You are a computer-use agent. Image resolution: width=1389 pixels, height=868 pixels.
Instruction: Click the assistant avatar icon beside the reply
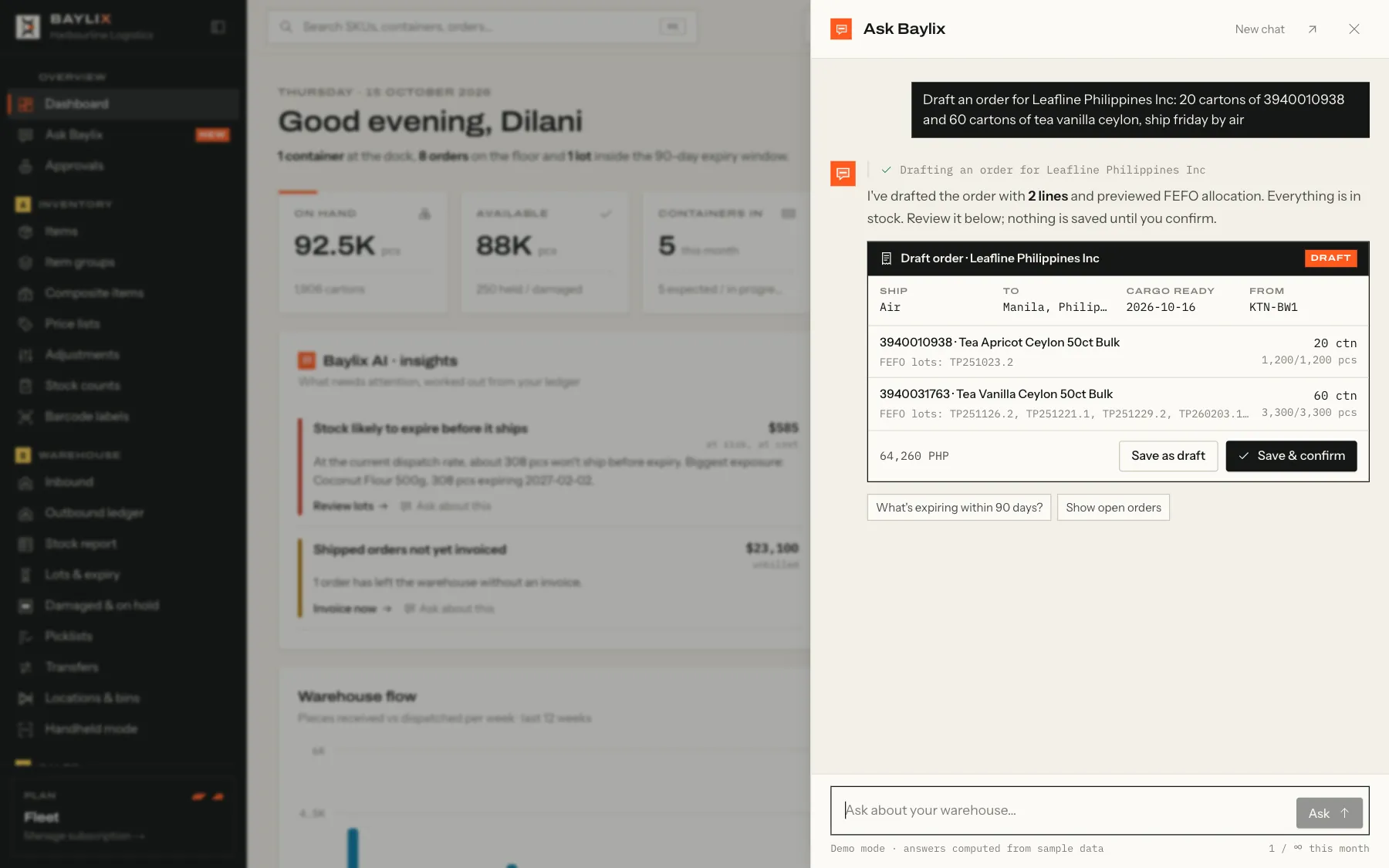point(843,174)
